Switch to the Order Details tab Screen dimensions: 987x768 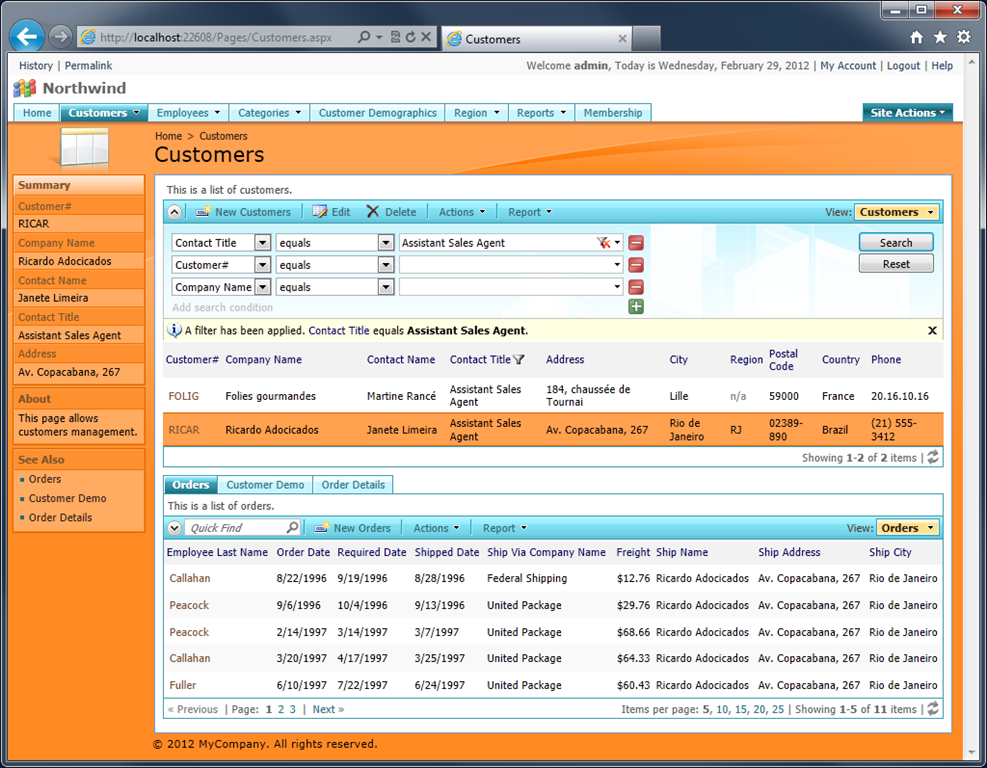pyautogui.click(x=353, y=485)
